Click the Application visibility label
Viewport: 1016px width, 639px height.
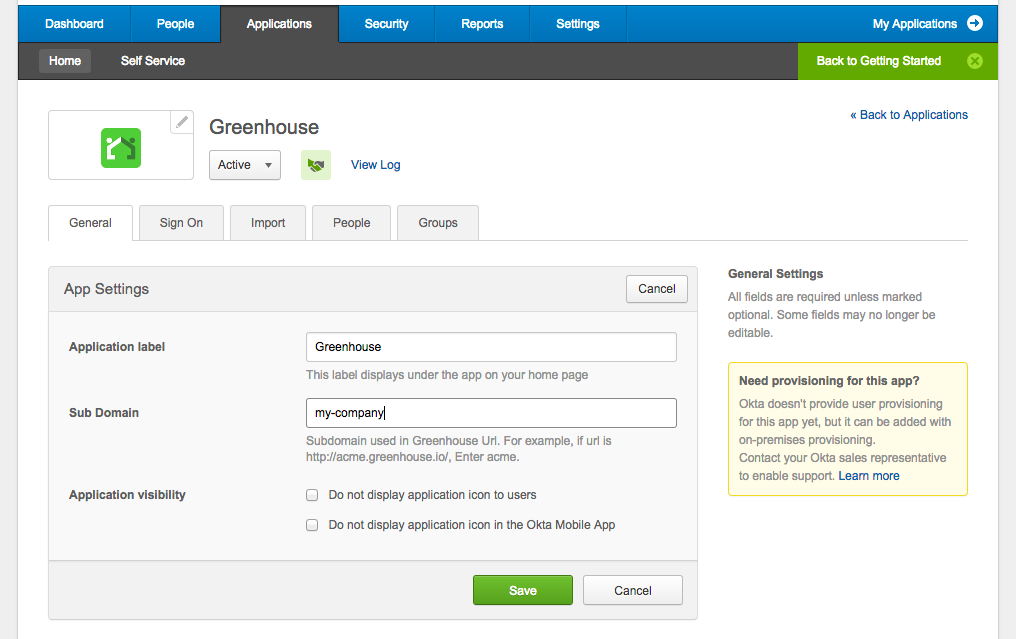point(128,495)
